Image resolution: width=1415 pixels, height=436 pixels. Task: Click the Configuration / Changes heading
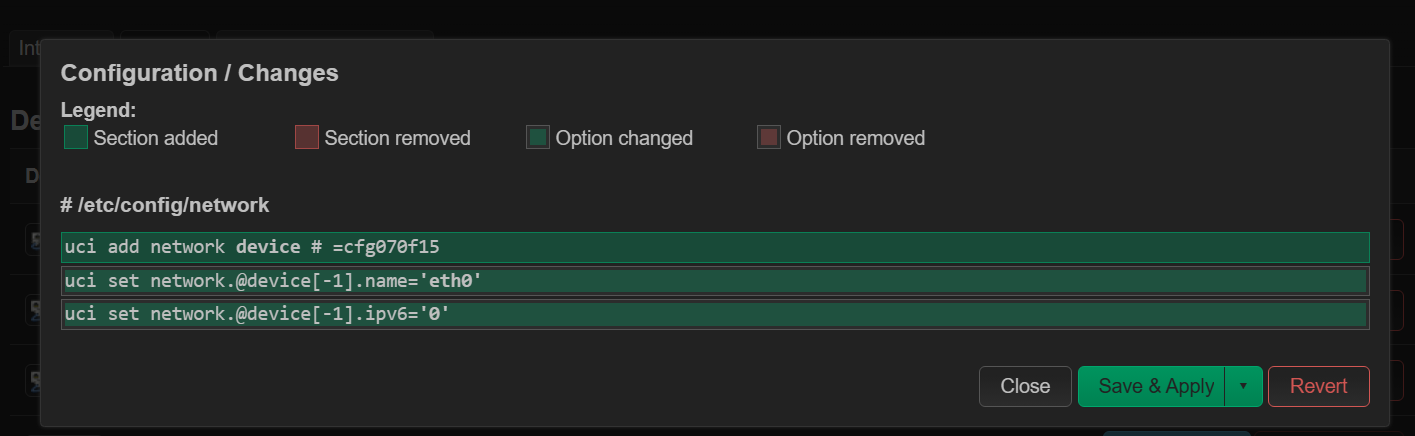pyautogui.click(x=200, y=73)
